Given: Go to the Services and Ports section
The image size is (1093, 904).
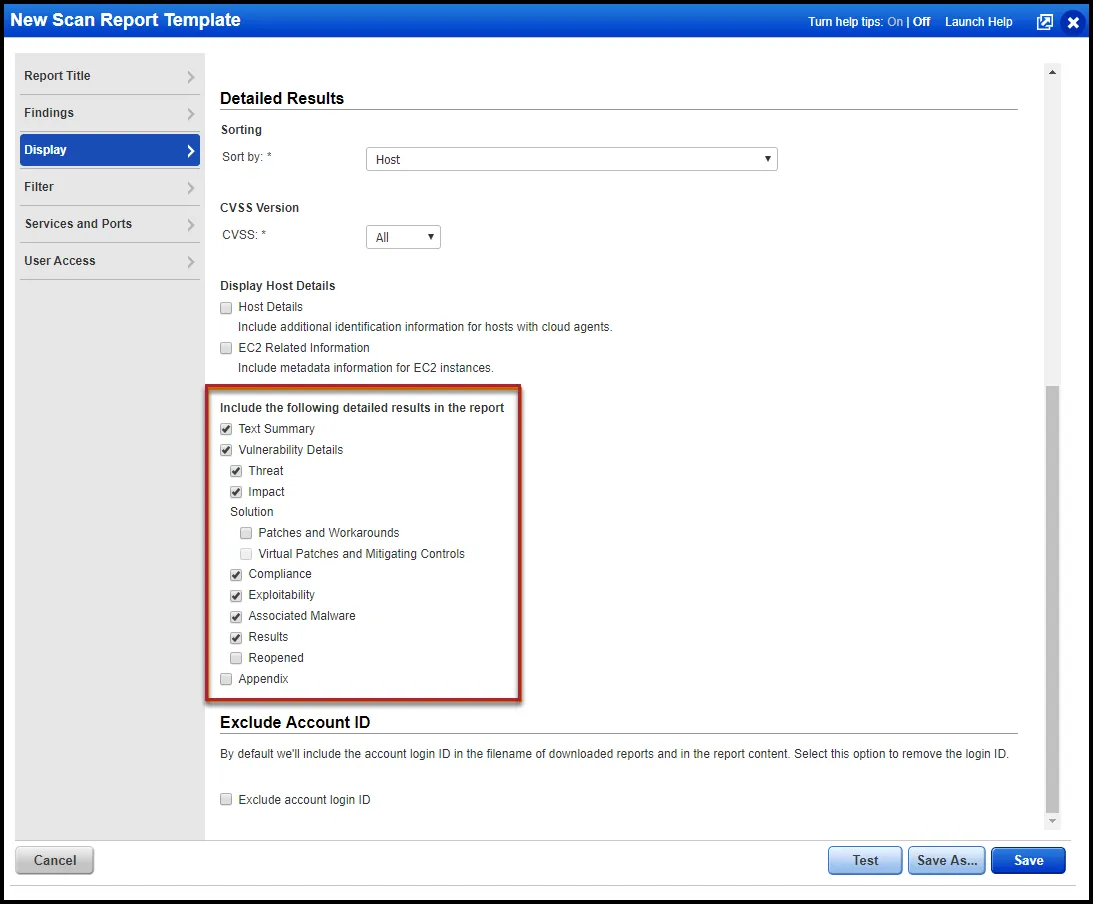Looking at the screenshot, I should click(109, 224).
